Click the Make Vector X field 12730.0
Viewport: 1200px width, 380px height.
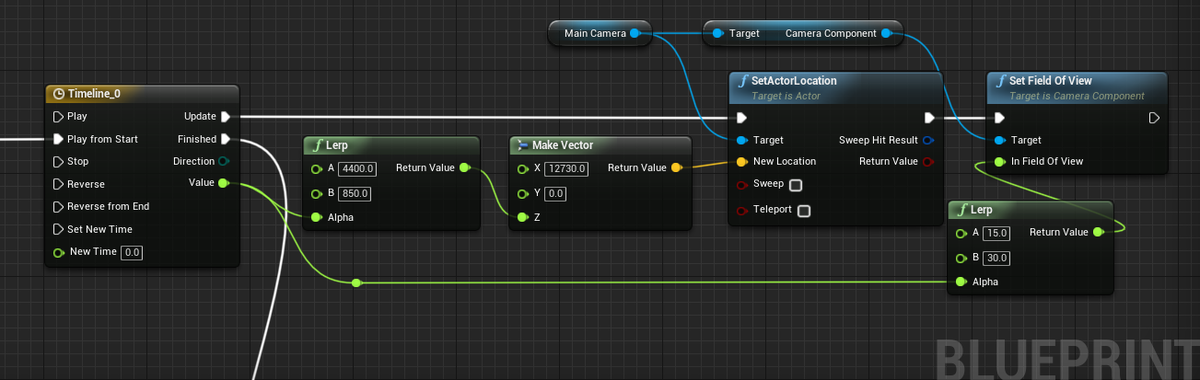coord(567,168)
